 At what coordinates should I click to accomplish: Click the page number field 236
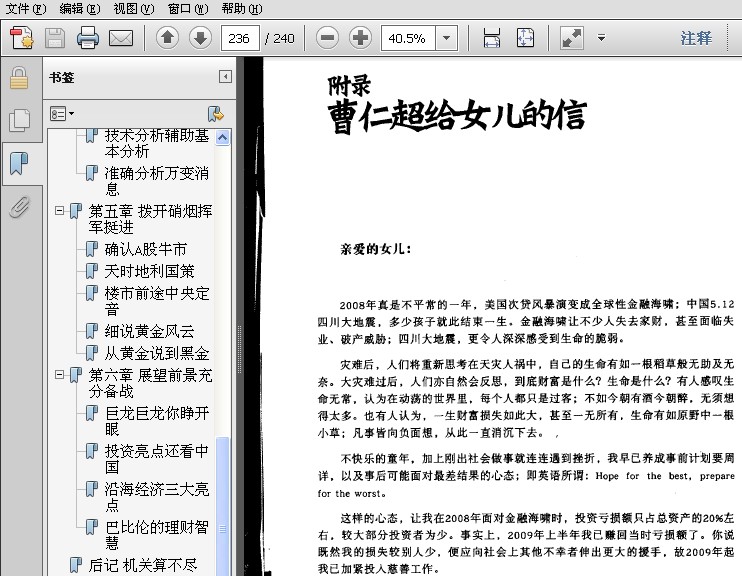point(240,38)
